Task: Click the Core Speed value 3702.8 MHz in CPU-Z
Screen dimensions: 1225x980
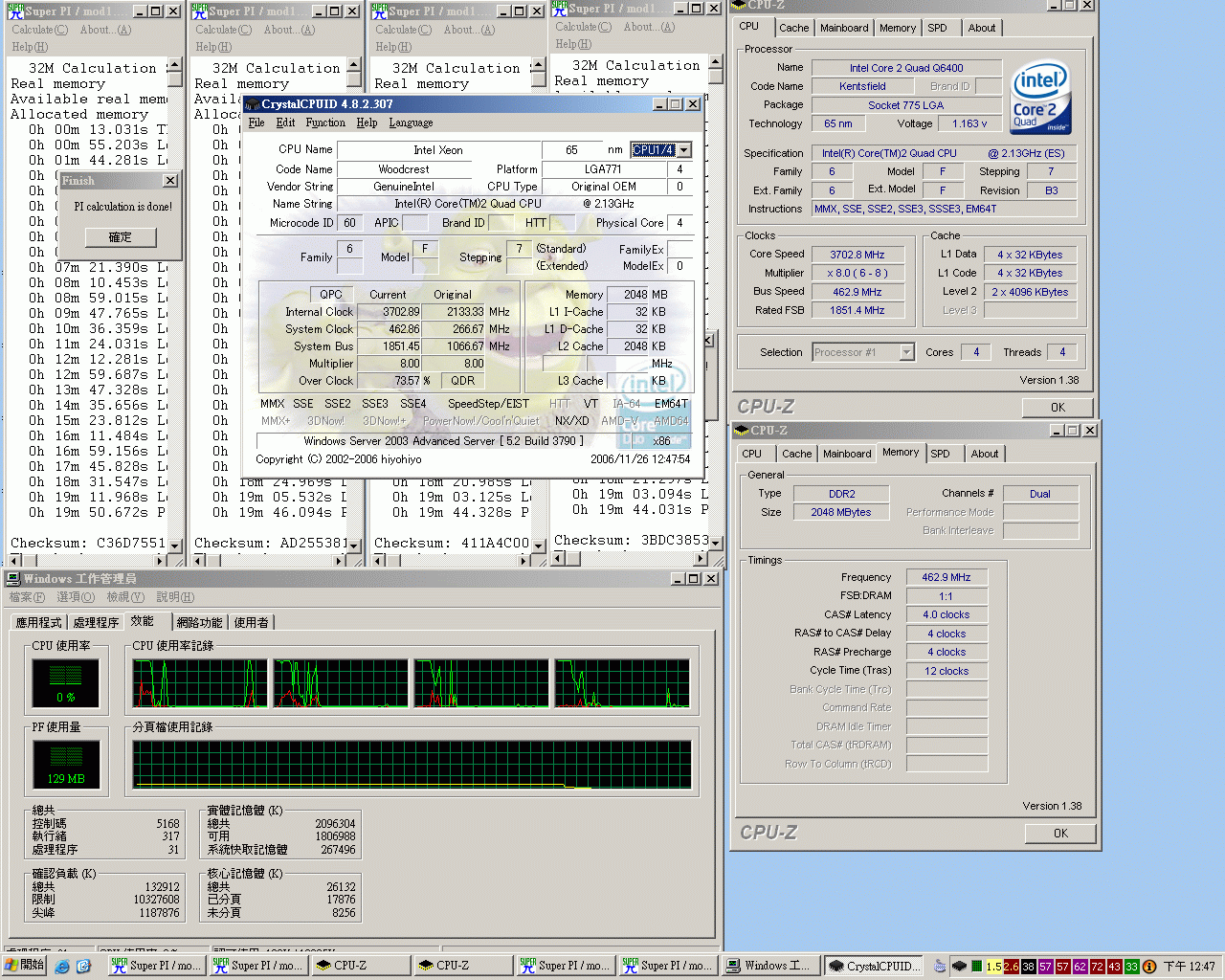Action: pyautogui.click(x=857, y=255)
